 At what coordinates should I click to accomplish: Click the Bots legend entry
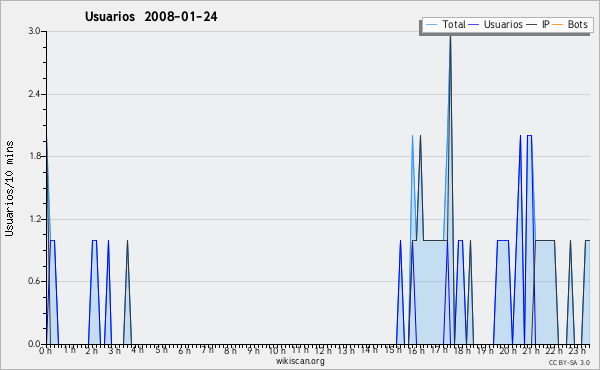(570, 24)
